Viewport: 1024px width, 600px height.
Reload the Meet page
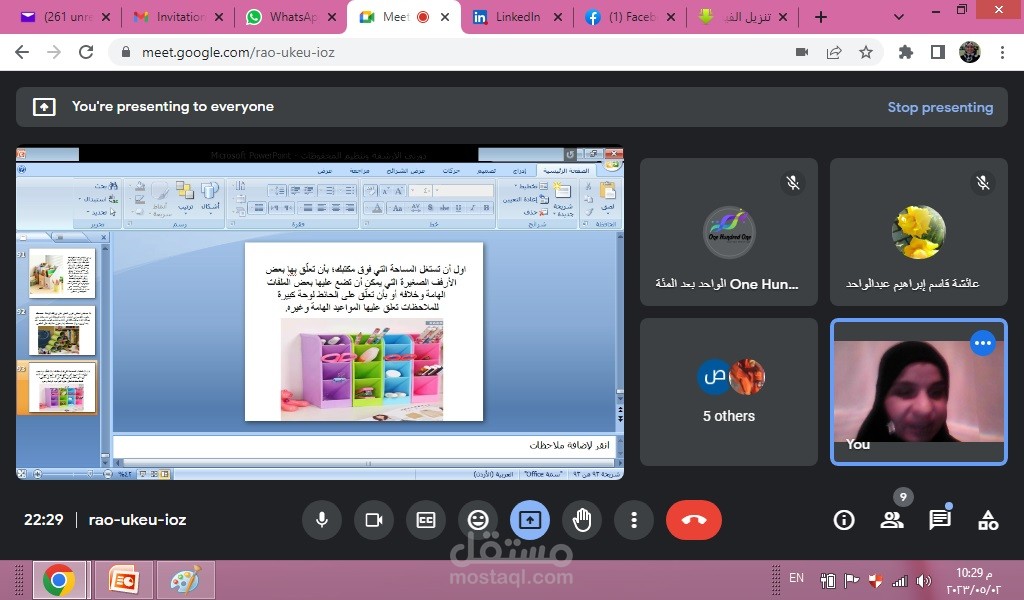86,52
